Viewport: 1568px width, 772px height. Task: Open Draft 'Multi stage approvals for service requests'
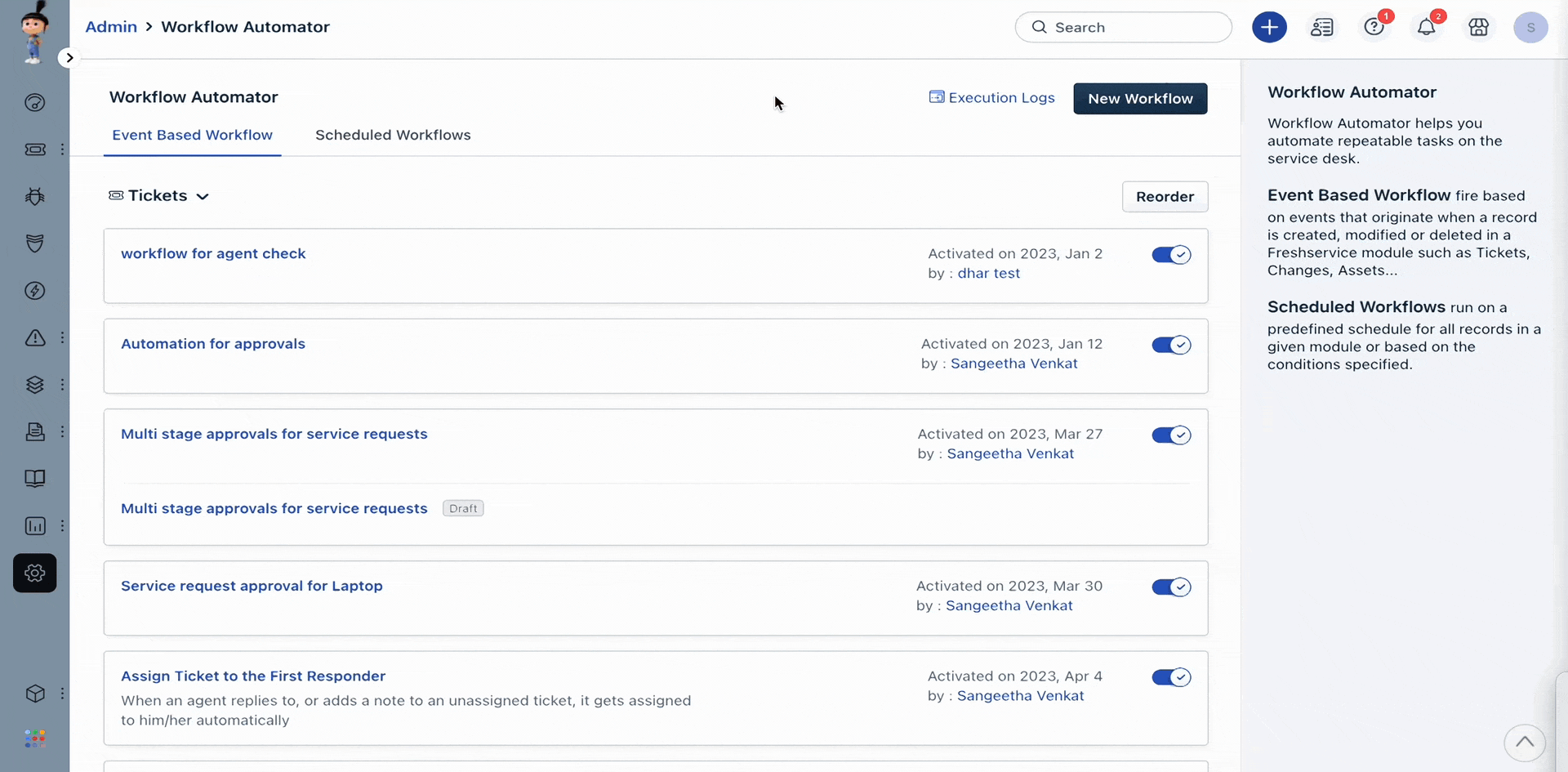pos(274,508)
